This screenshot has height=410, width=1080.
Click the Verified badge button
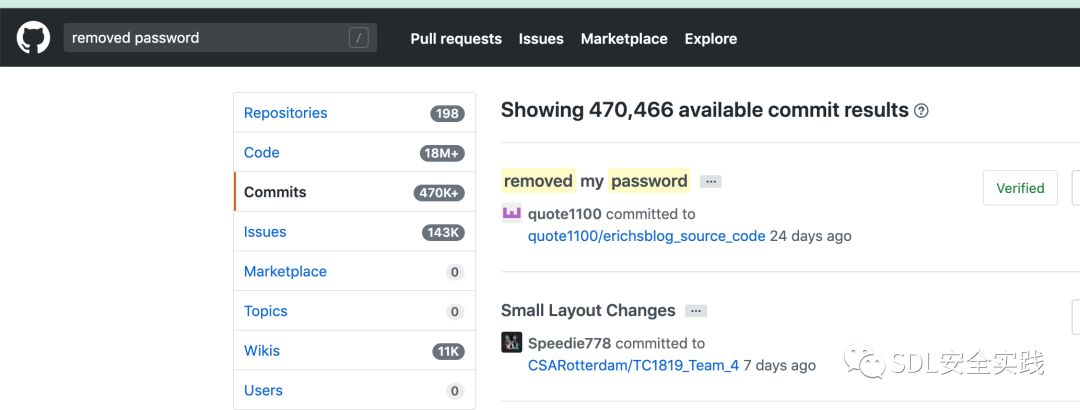tap(1020, 188)
